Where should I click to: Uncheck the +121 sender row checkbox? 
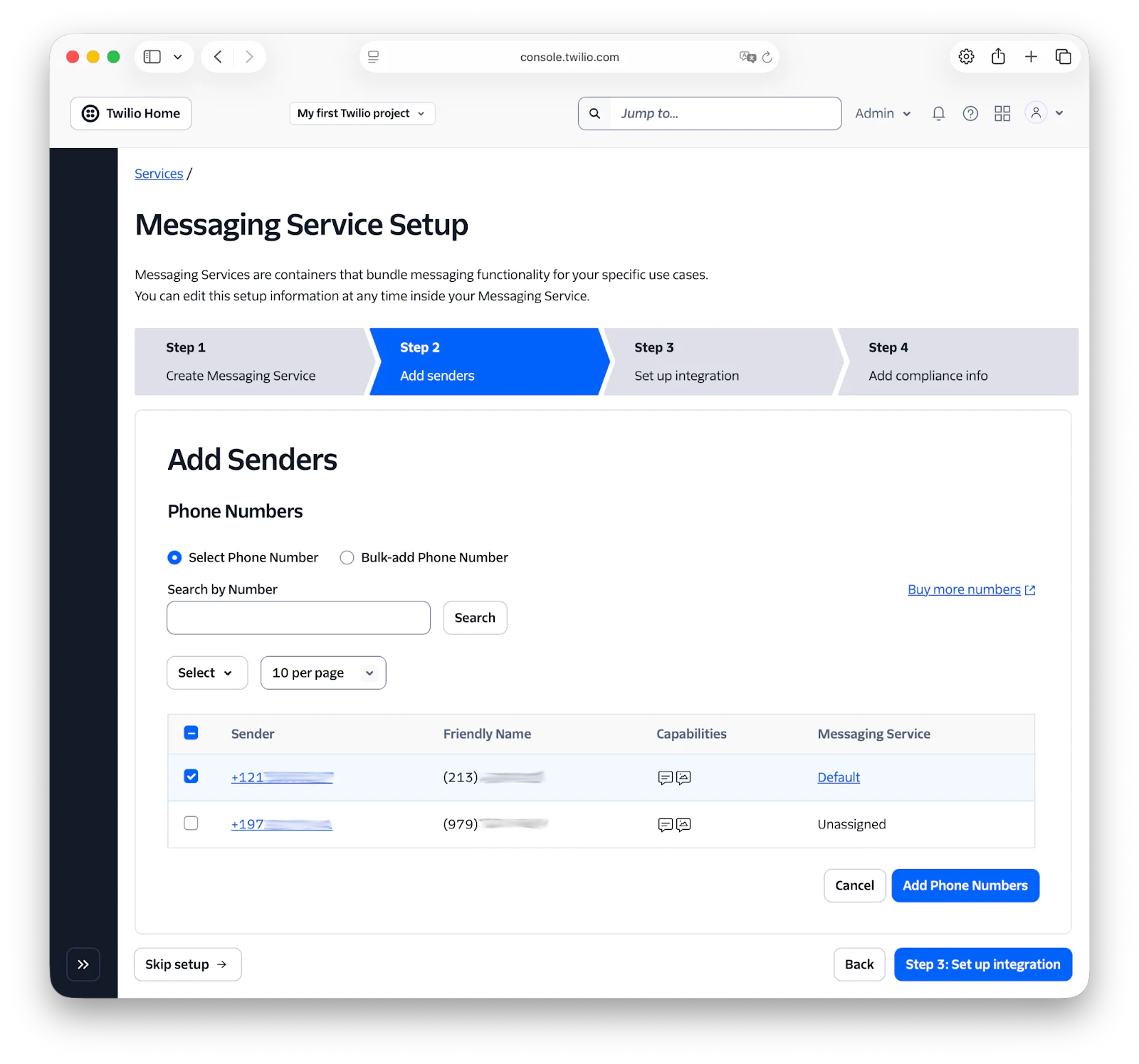191,776
